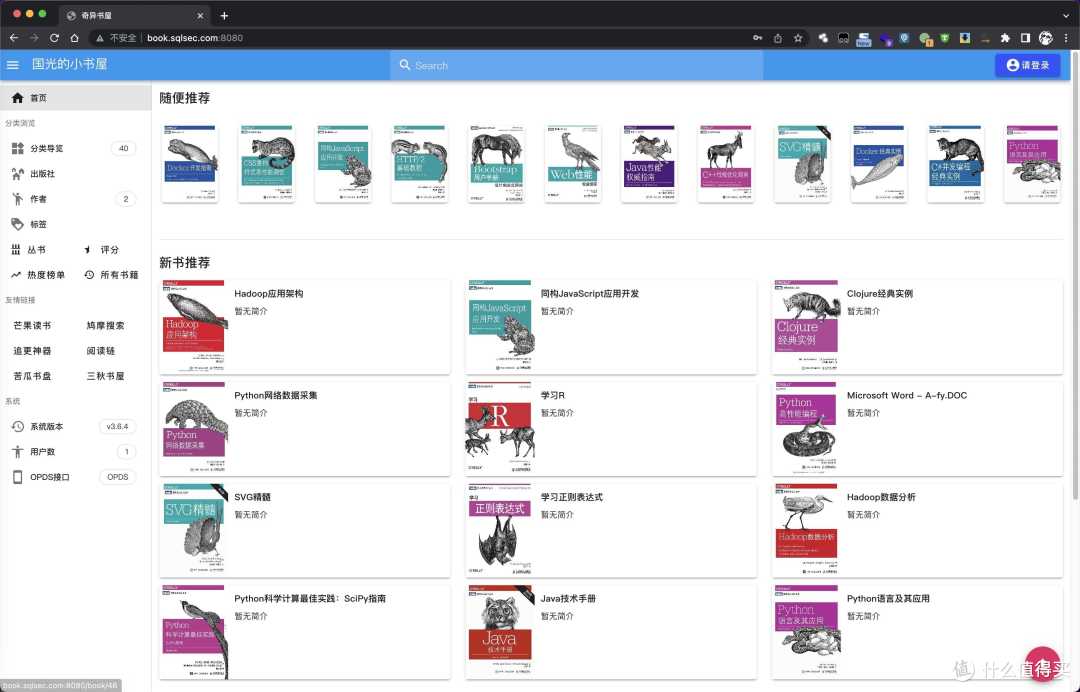Viewport: 1080px width, 692px height.
Task: Open the Java技术手册 book cover
Action: pyautogui.click(x=499, y=631)
